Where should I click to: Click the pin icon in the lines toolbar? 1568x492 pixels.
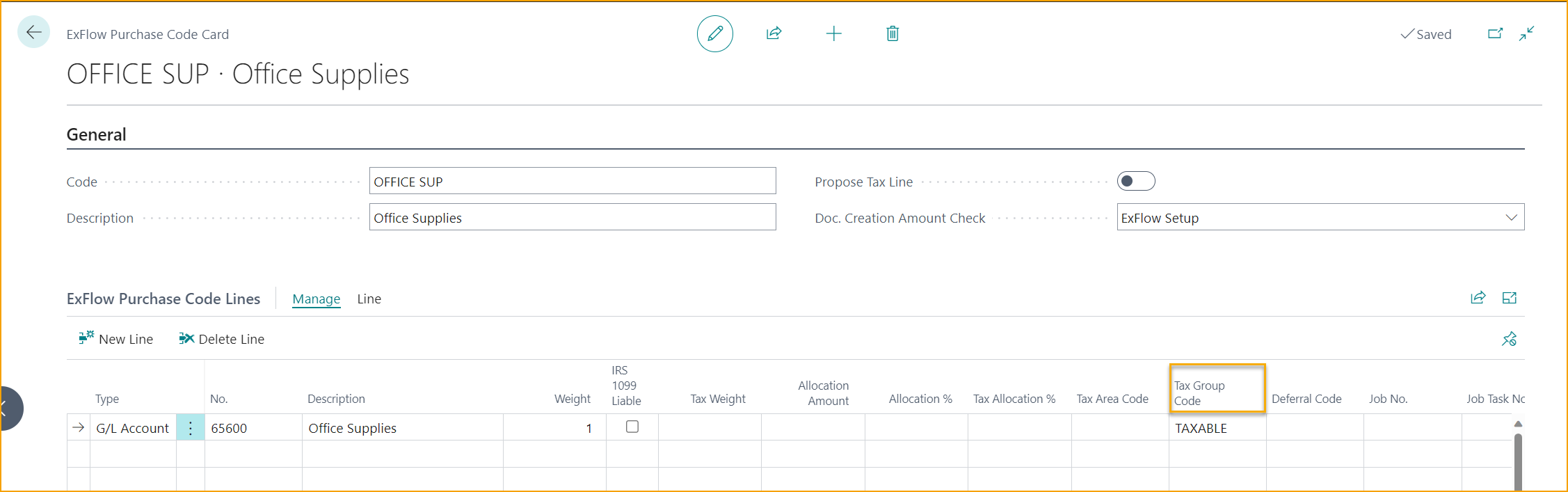pyautogui.click(x=1509, y=339)
